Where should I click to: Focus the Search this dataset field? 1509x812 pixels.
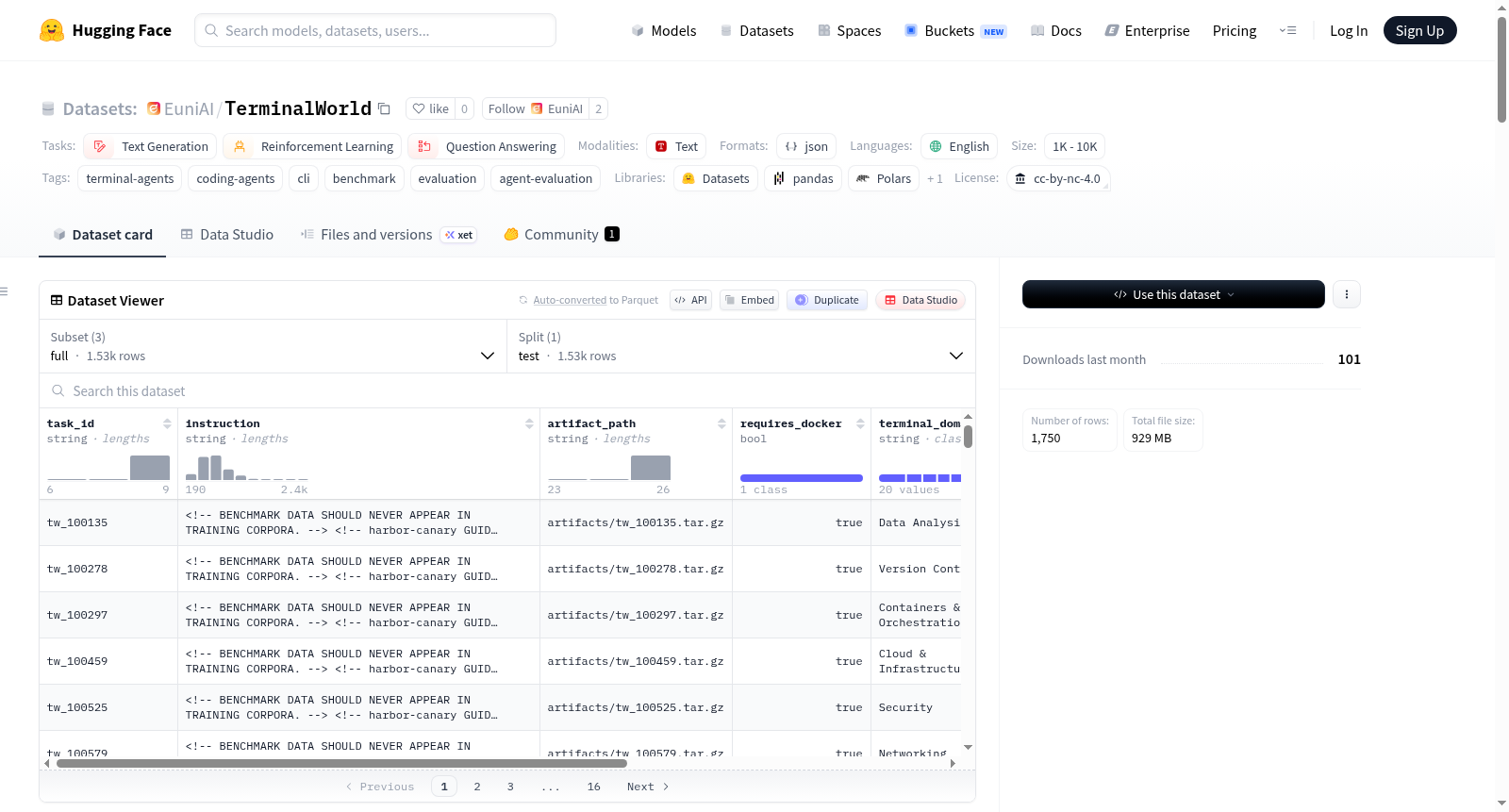[x=507, y=390]
